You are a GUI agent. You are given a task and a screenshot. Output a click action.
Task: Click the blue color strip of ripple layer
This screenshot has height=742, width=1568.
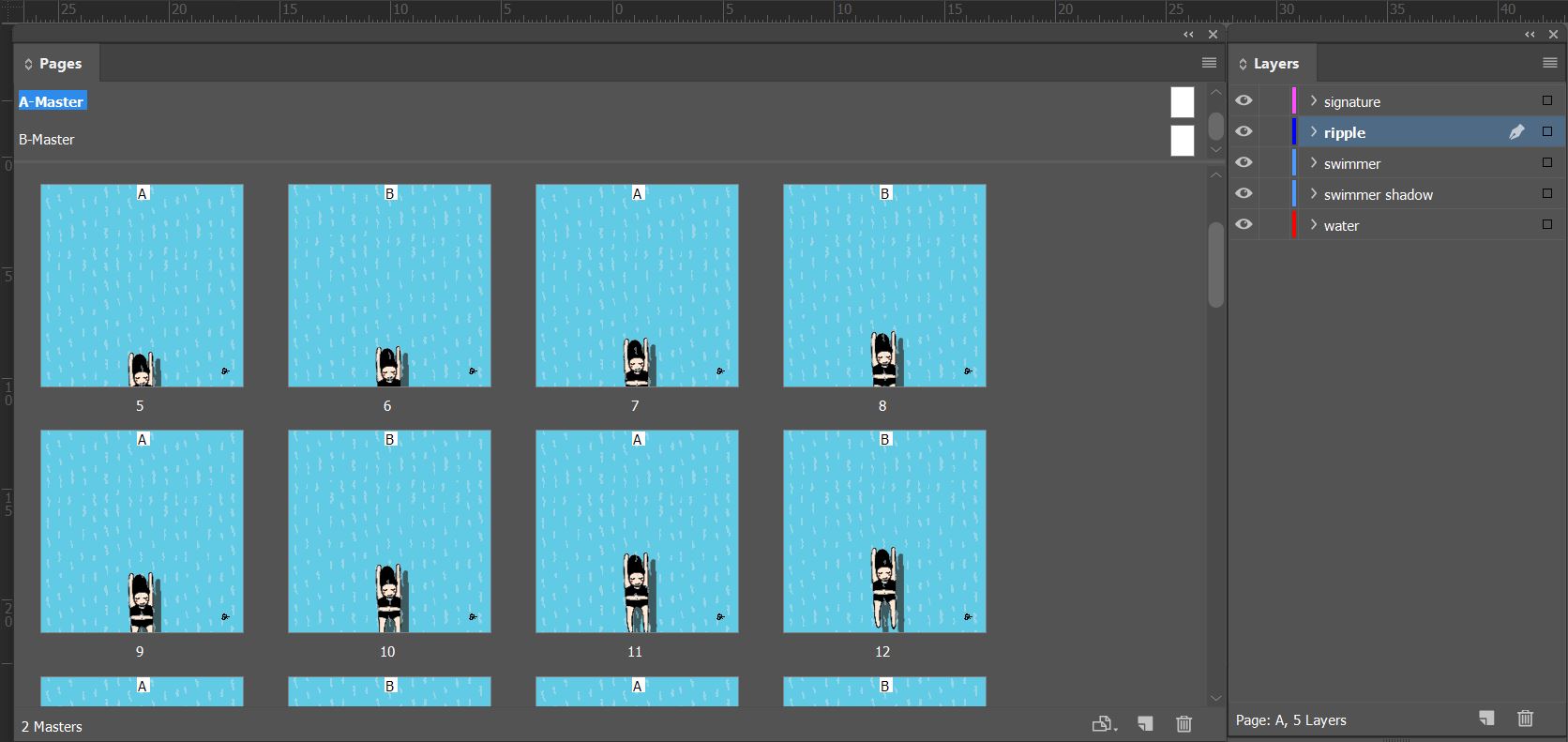pyautogui.click(x=1294, y=131)
